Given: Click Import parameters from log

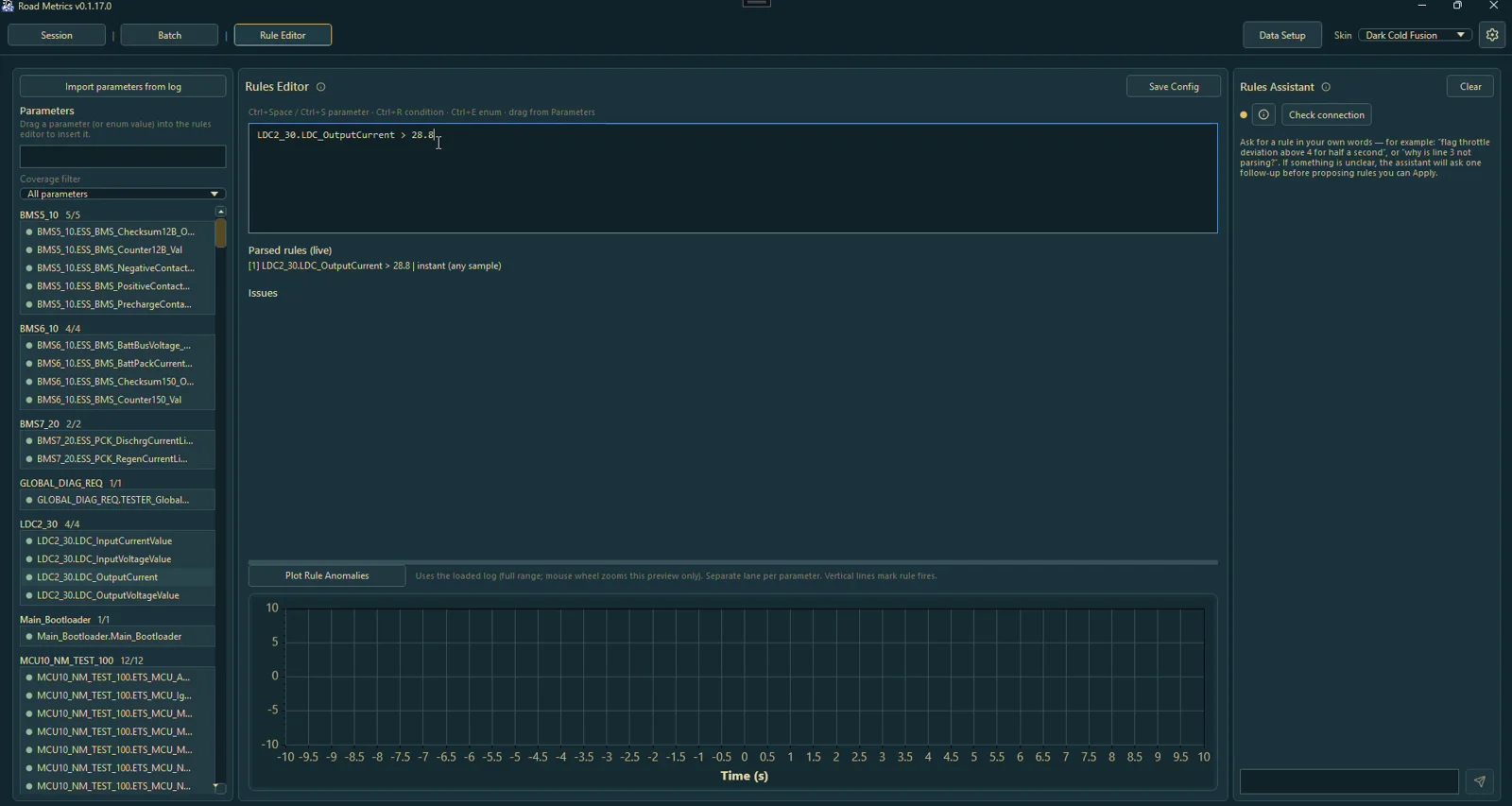Looking at the screenshot, I should point(123,87).
